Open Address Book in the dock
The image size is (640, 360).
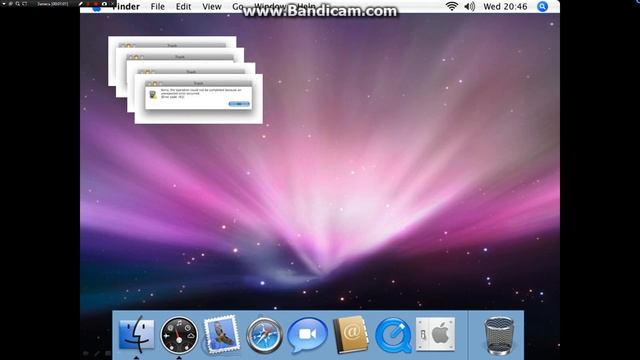351,335
